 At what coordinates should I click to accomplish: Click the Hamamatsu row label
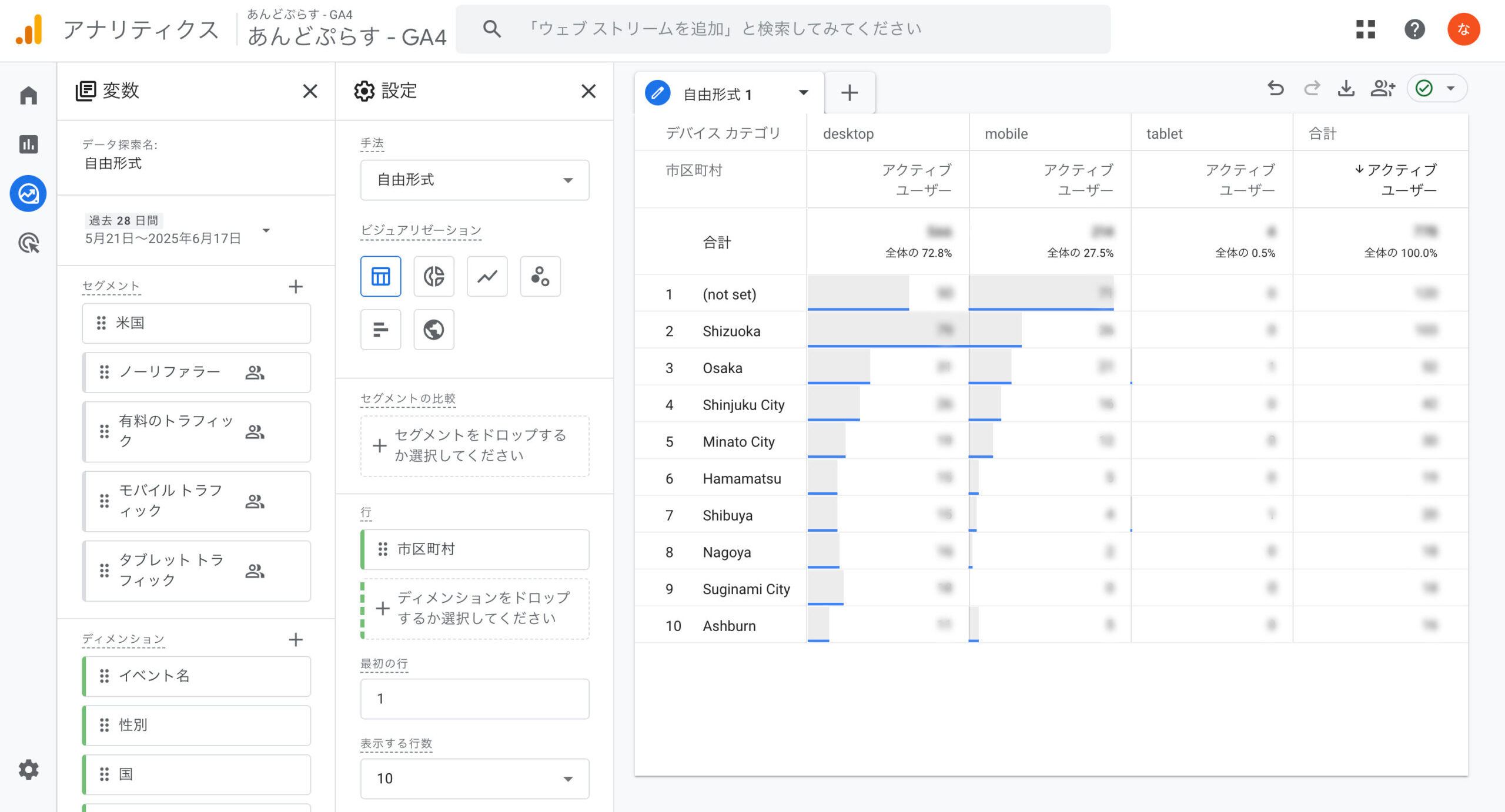click(741, 479)
